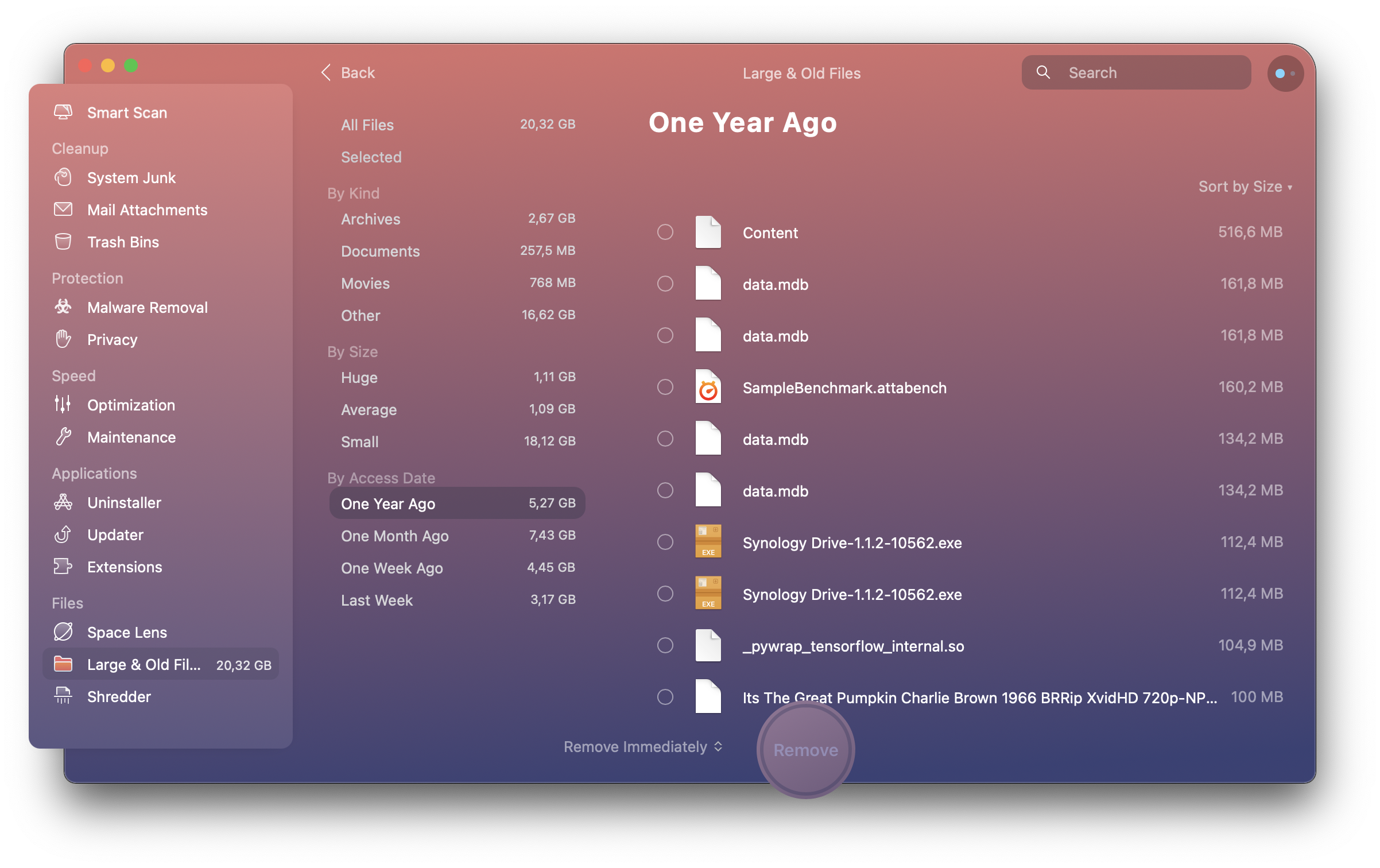Toggle selection for _pywrap_tensorflow_internal.so file

click(664, 645)
